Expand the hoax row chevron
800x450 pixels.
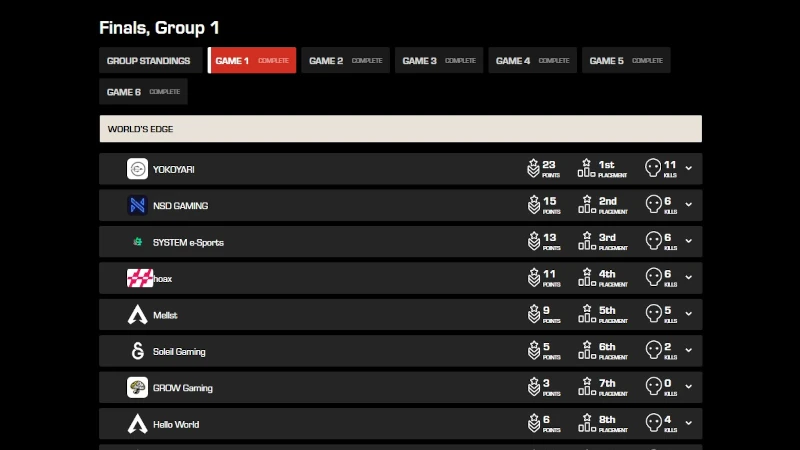pyautogui.click(x=689, y=278)
